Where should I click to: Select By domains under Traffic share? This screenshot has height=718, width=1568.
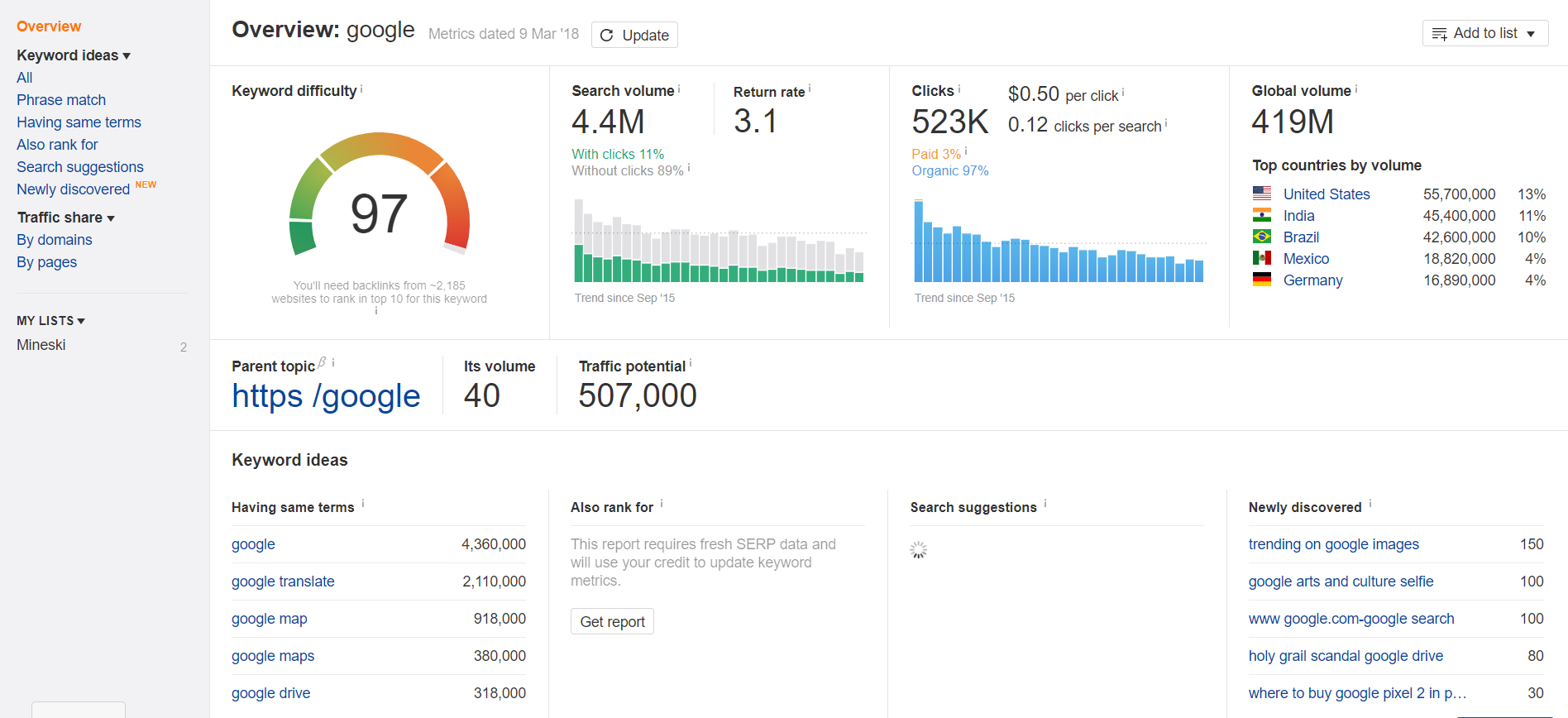click(55, 240)
